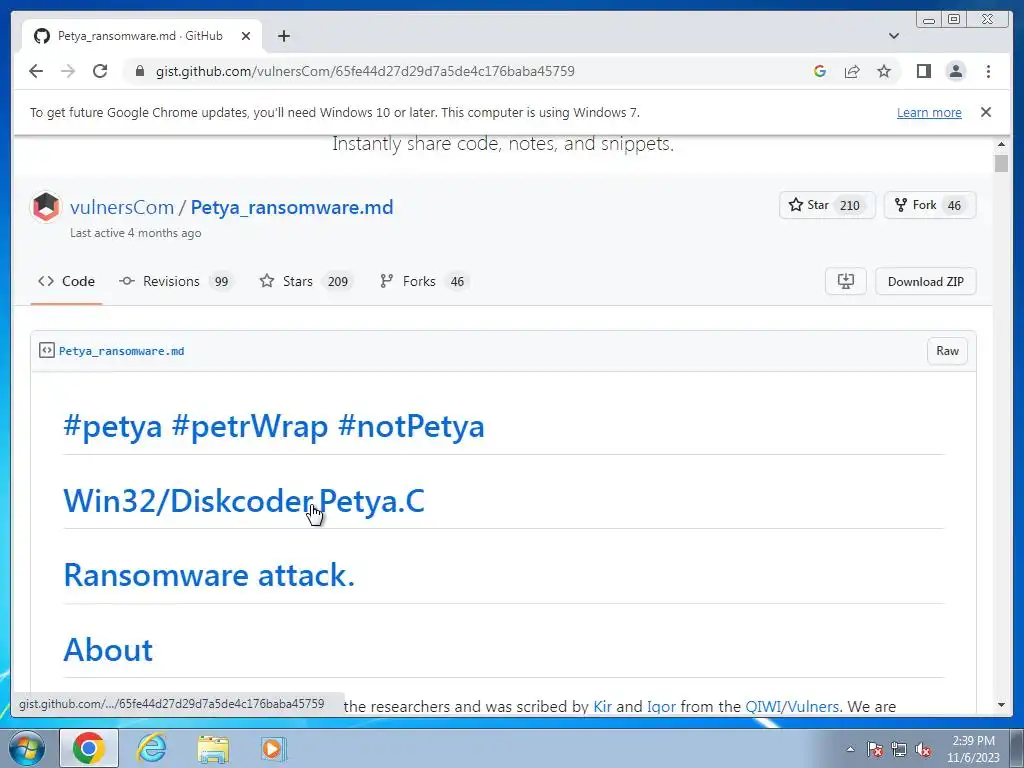Open the Igor author link
The height and width of the screenshot is (768, 1024).
coord(661,707)
